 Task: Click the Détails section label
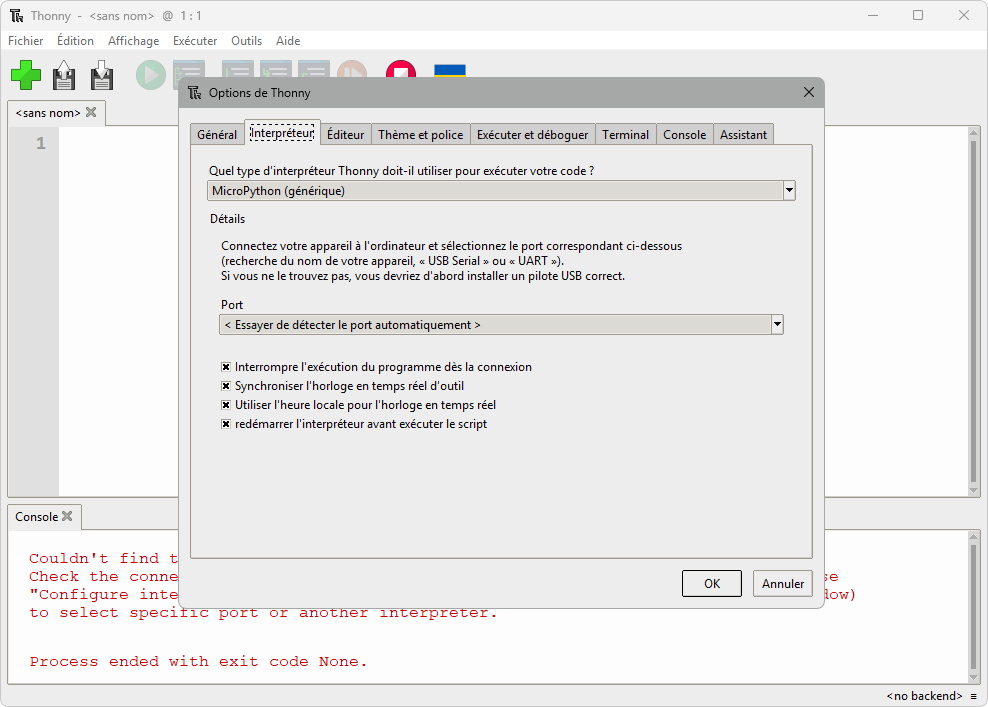(227, 219)
